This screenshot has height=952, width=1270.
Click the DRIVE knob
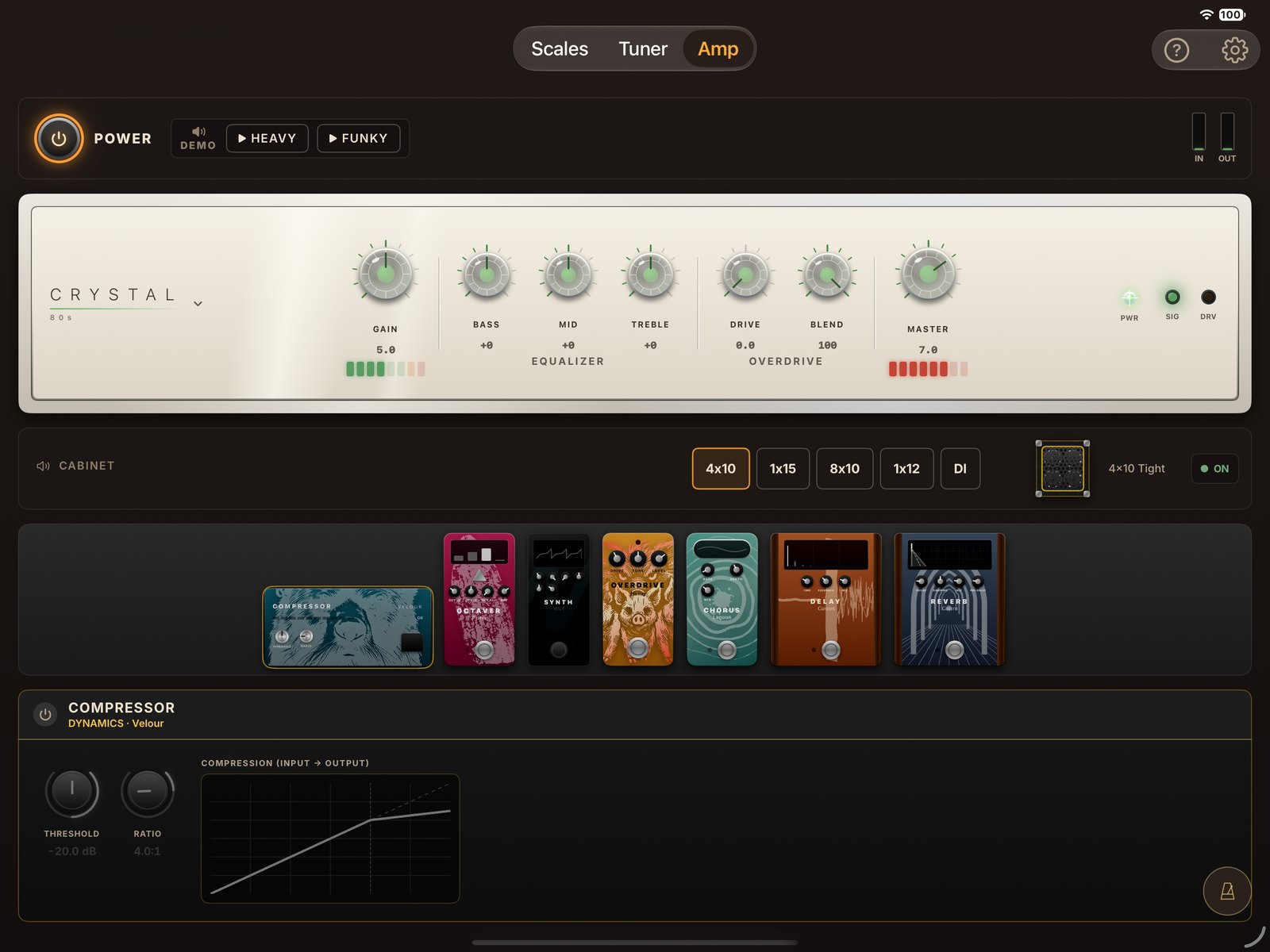[x=745, y=274]
